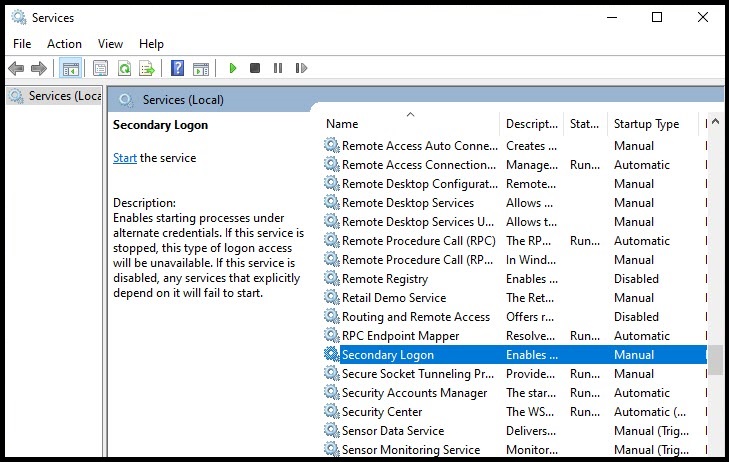Click Running status of Security Center

585,412
